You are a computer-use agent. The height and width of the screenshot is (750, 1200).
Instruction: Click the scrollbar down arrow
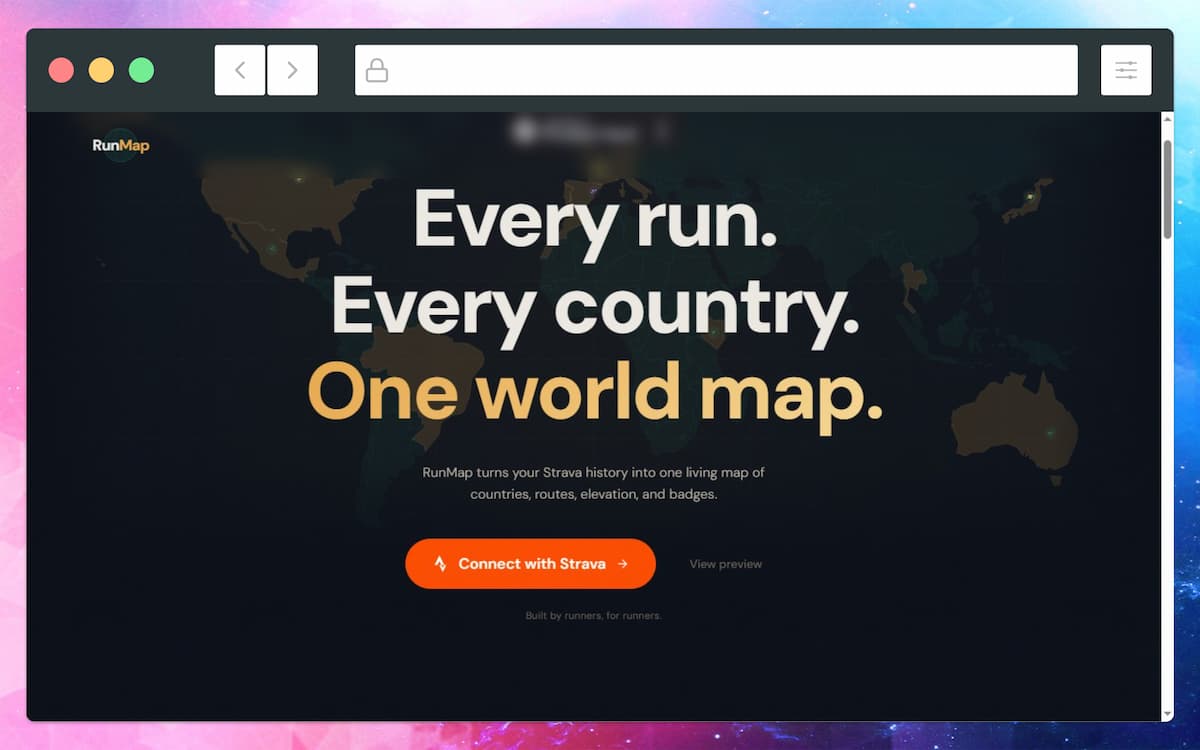[x=1167, y=714]
